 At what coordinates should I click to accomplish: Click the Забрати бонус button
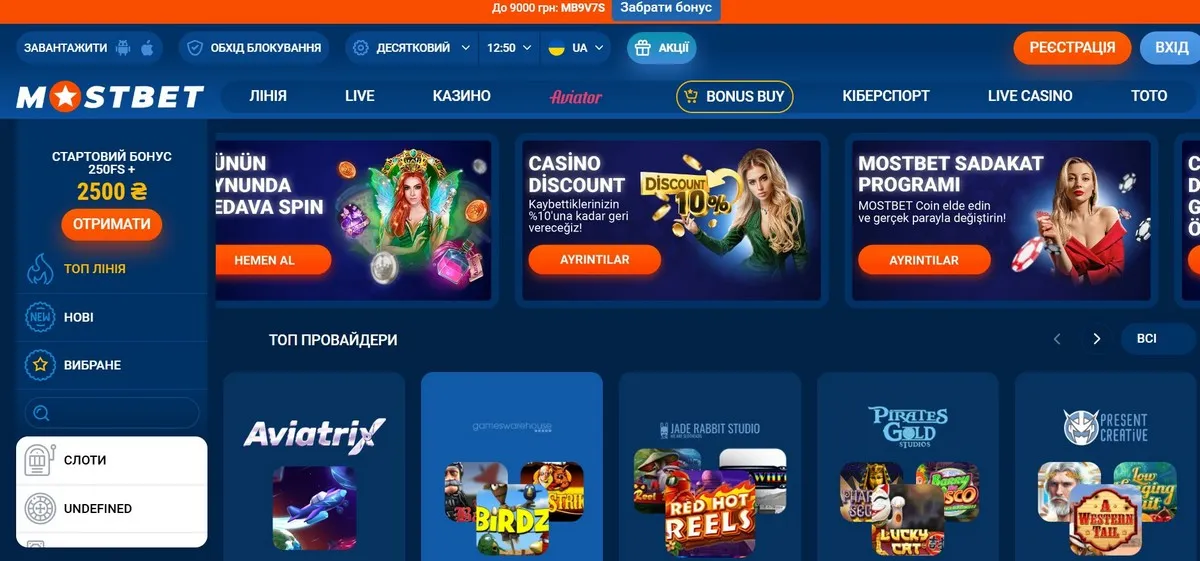(x=666, y=8)
